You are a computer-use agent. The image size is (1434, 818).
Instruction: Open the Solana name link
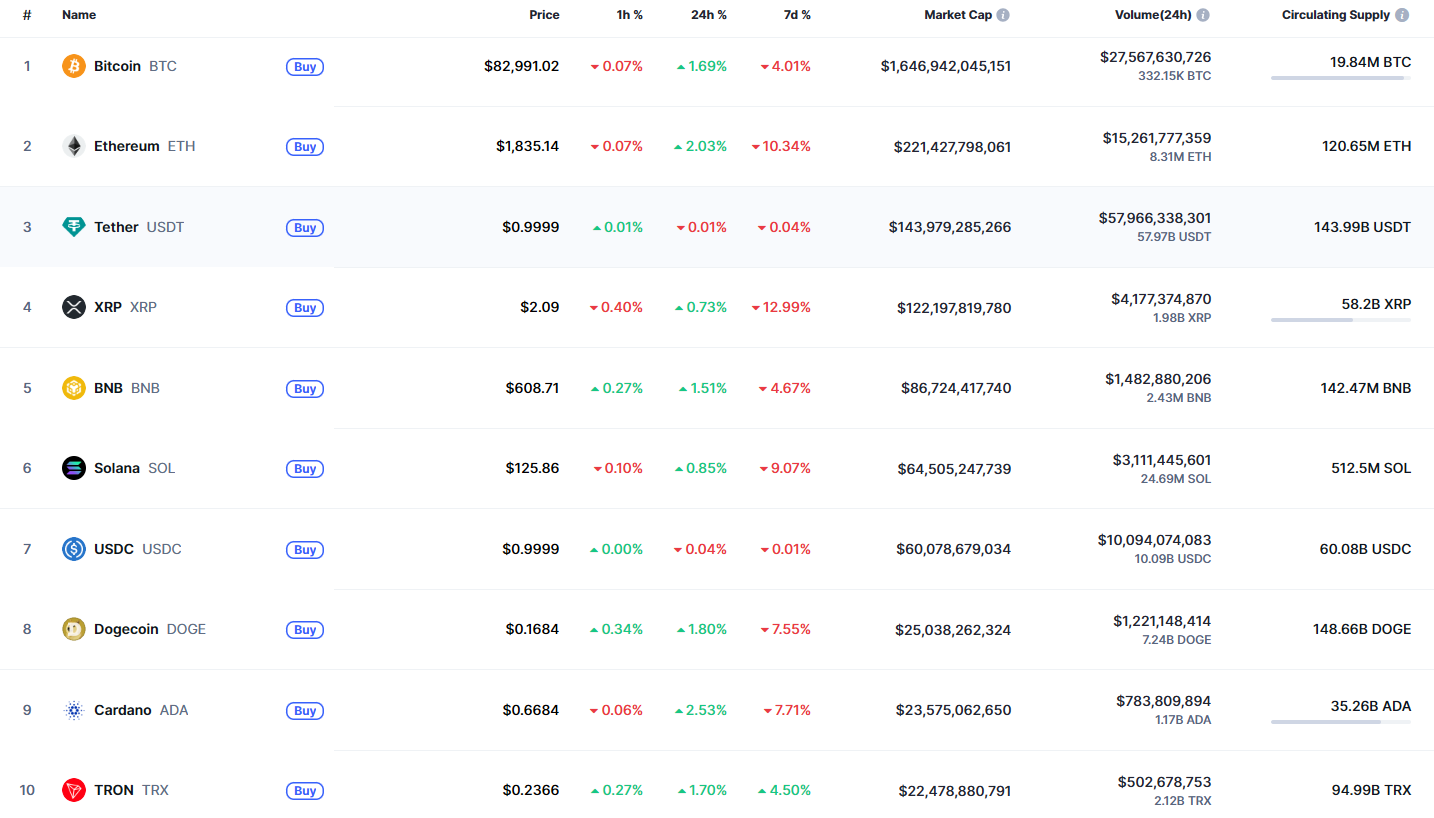[x=117, y=468]
